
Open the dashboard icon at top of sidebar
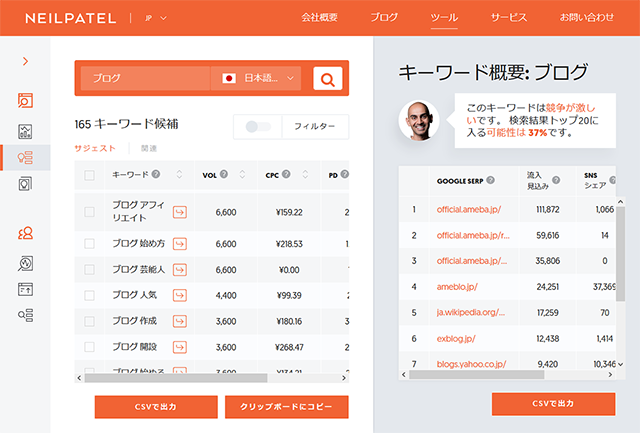25,100
